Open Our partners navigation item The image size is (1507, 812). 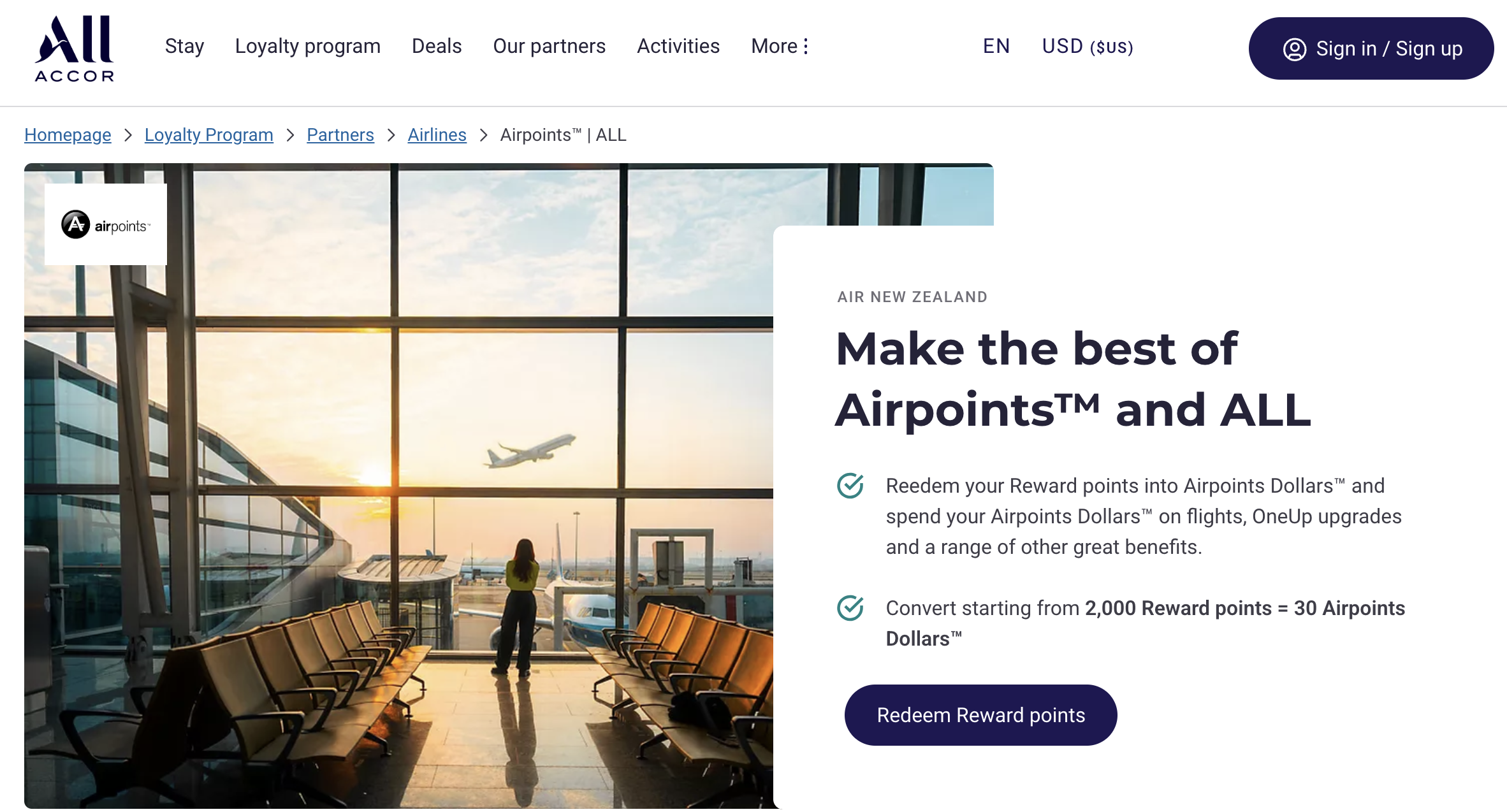click(x=550, y=47)
